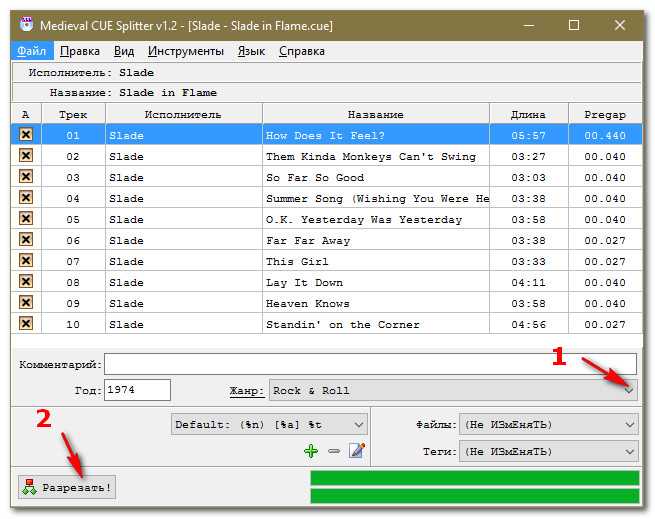The height and width of the screenshot is (519, 655).
Task: Click the upper green progress bar
Action: point(475,478)
